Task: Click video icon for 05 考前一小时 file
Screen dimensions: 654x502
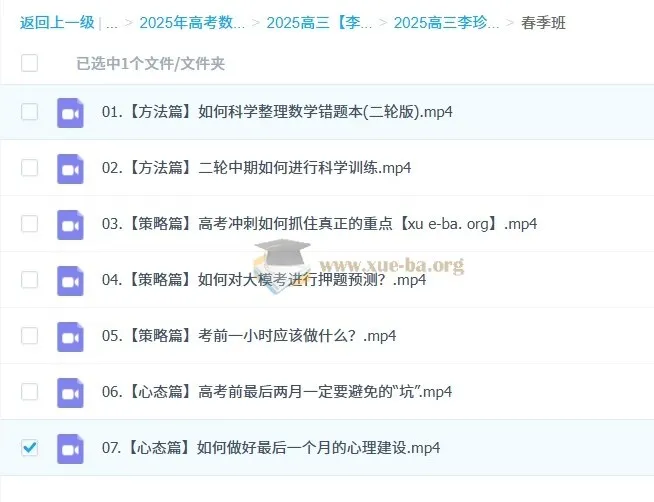Action: (70, 336)
